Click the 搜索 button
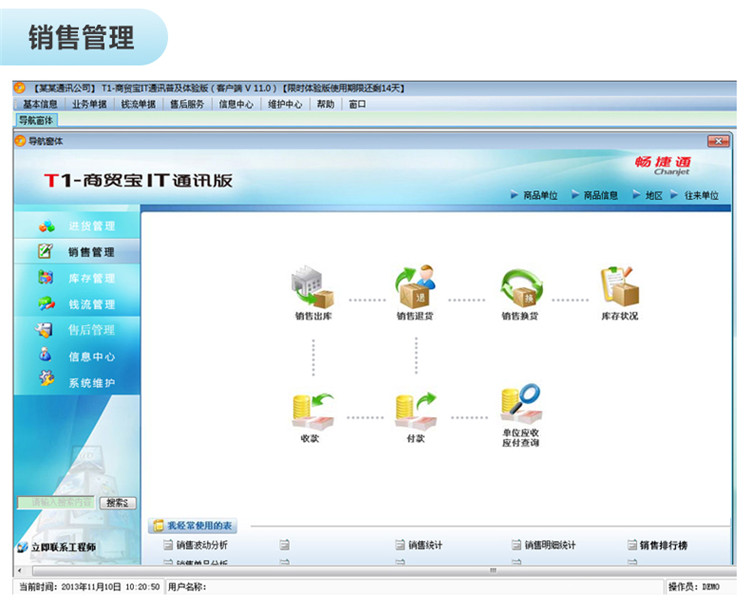 click(118, 503)
